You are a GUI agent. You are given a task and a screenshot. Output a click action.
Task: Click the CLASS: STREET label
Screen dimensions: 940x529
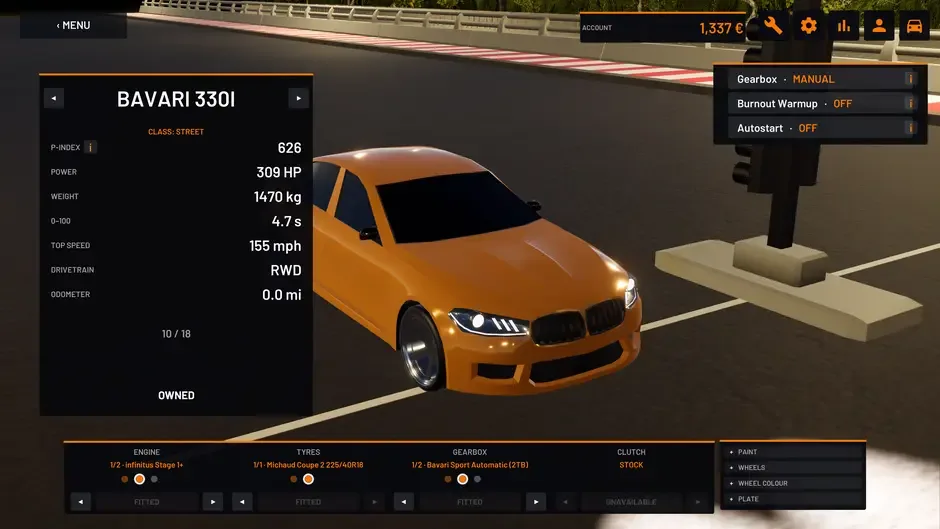click(176, 132)
